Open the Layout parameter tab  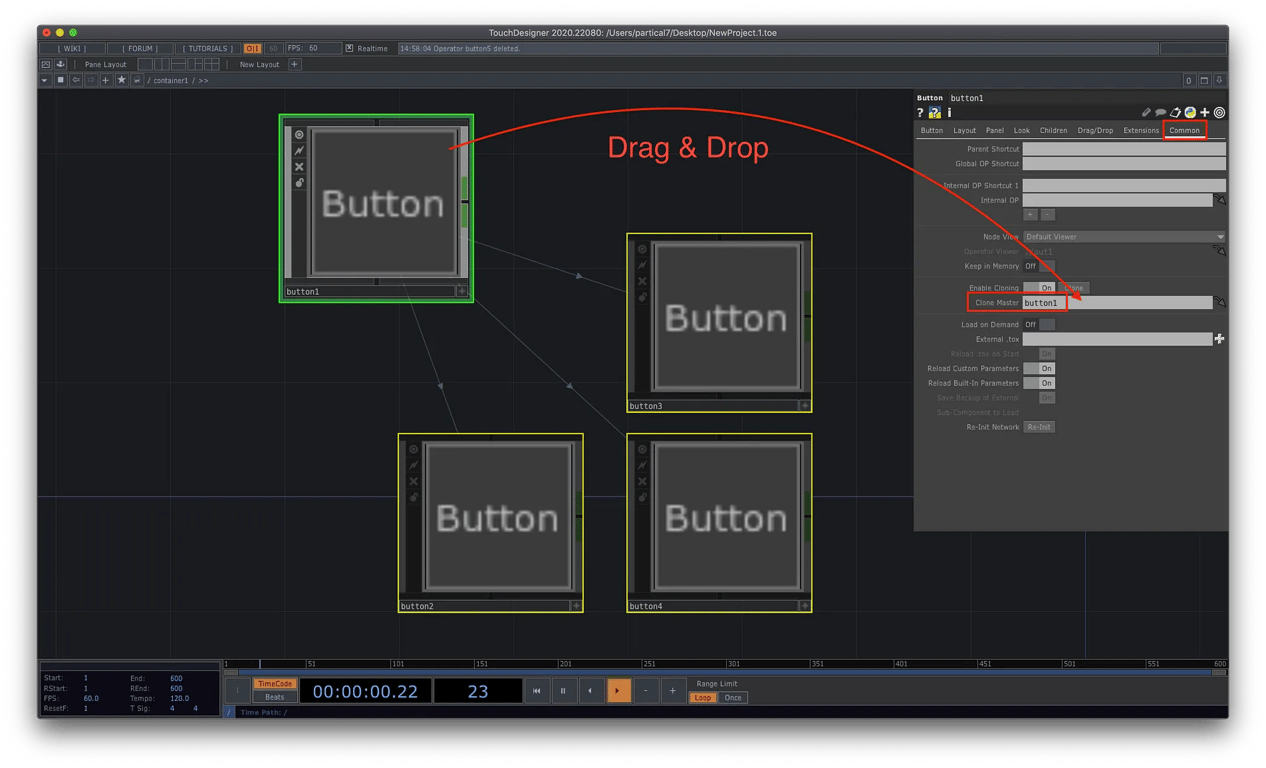[x=965, y=130]
